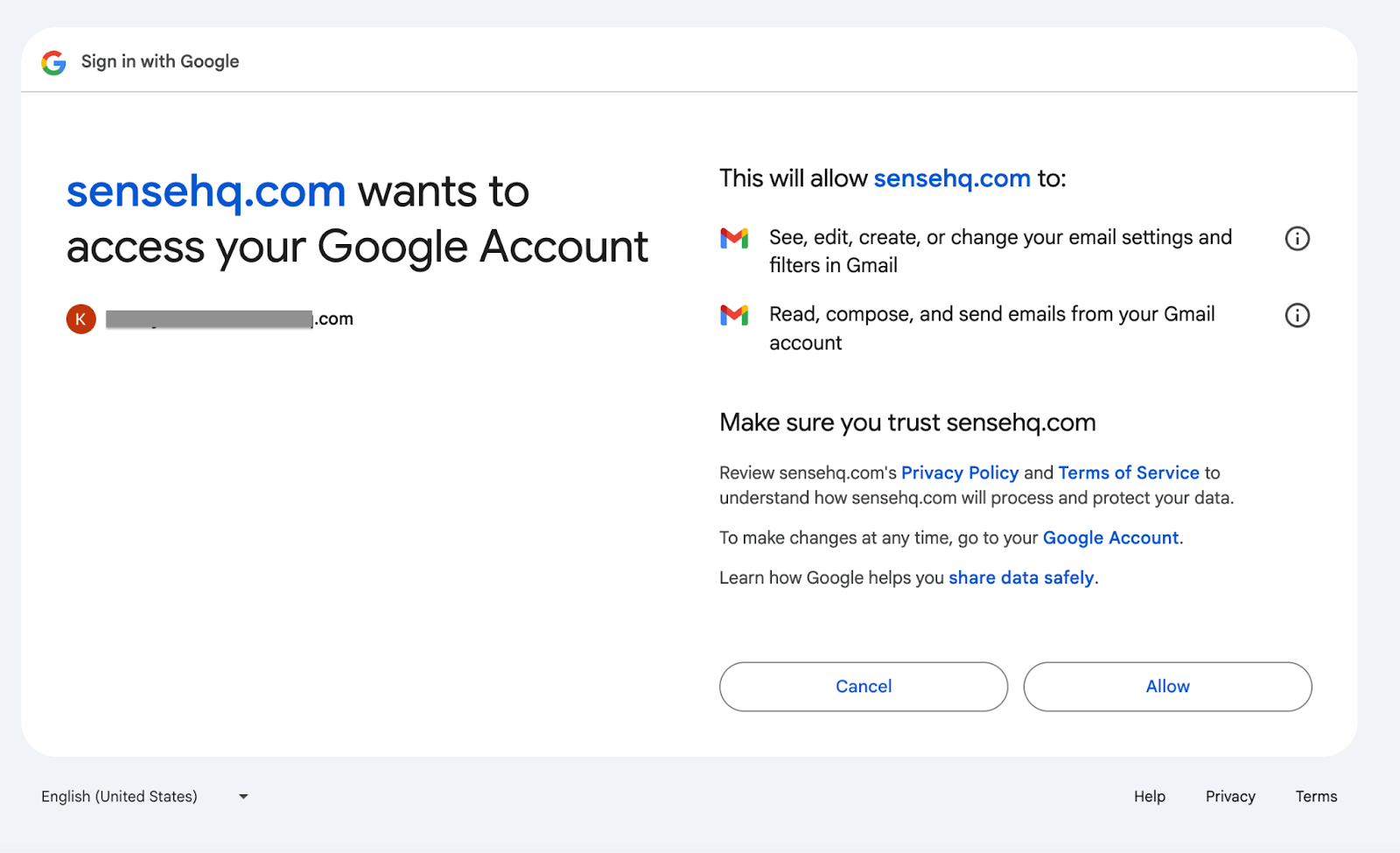This screenshot has height=853, width=1400.
Task: Click Gmail icon beside read and compose permission
Action: click(734, 315)
